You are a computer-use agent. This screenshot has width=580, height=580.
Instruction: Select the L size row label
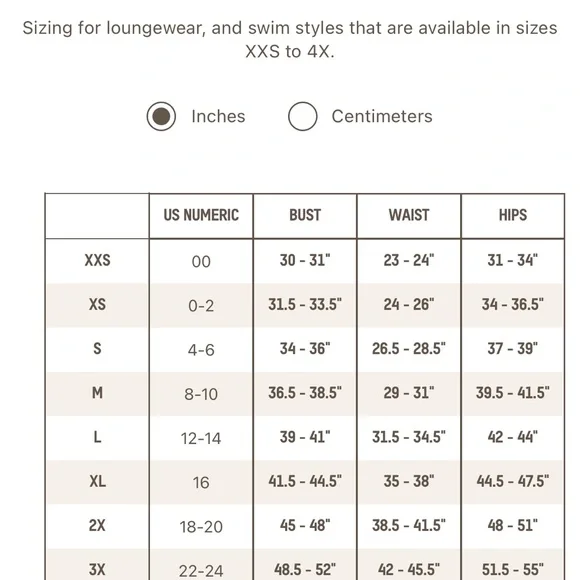pos(97,437)
